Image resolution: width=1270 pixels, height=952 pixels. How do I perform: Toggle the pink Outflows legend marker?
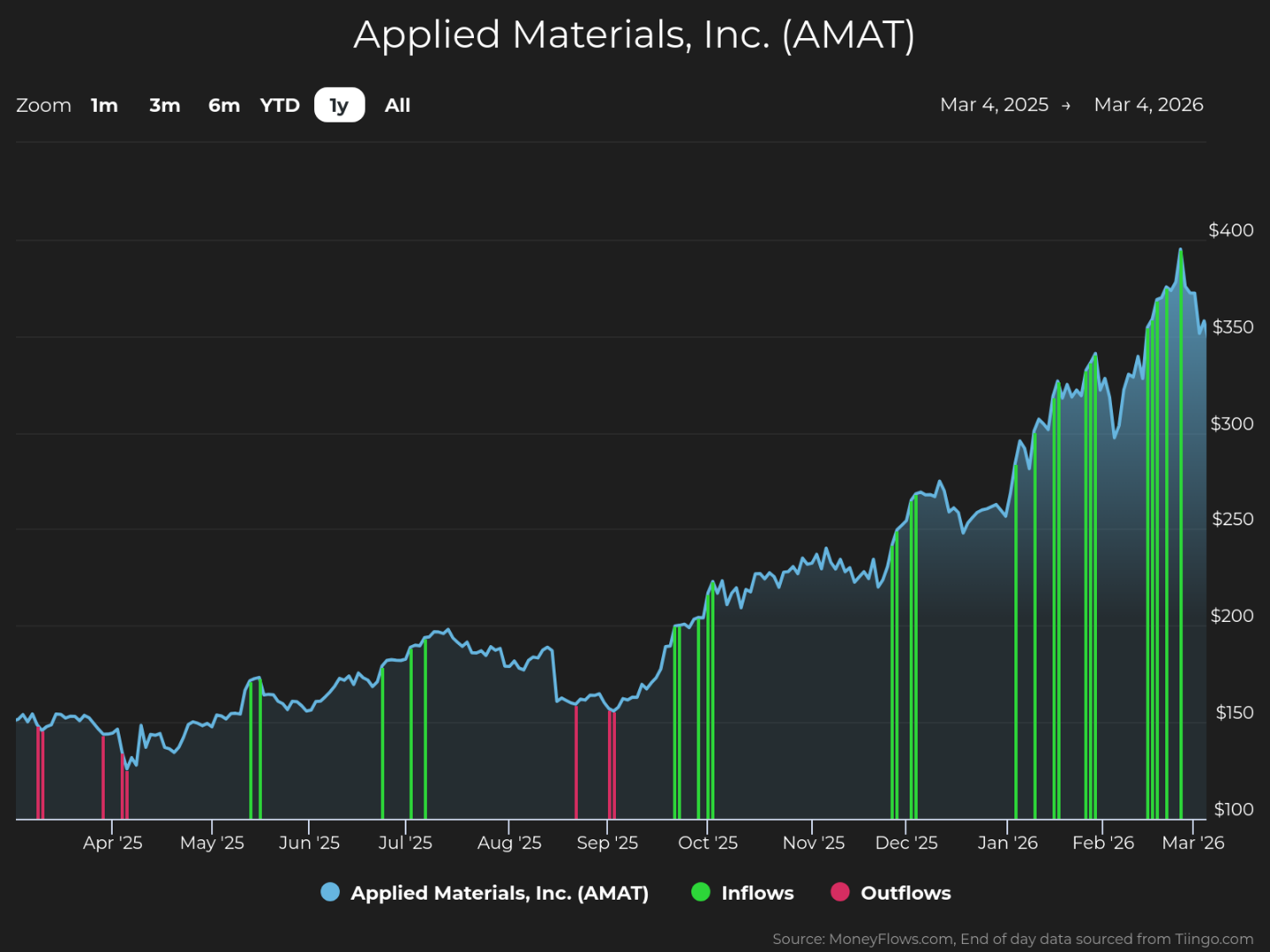coord(840,893)
